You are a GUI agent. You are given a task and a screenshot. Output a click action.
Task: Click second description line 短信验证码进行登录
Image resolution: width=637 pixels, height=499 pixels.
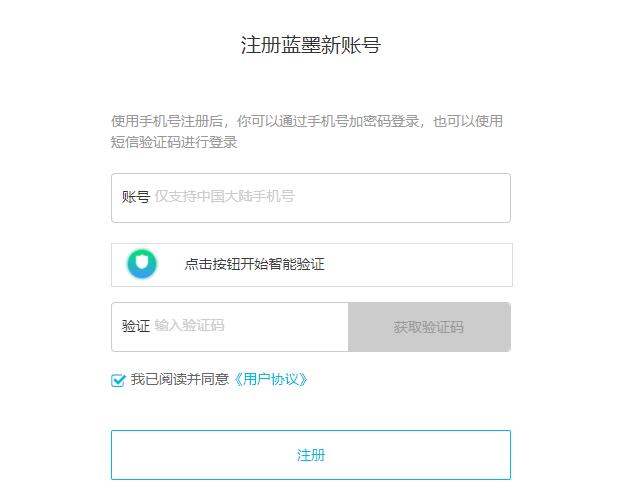point(174,142)
